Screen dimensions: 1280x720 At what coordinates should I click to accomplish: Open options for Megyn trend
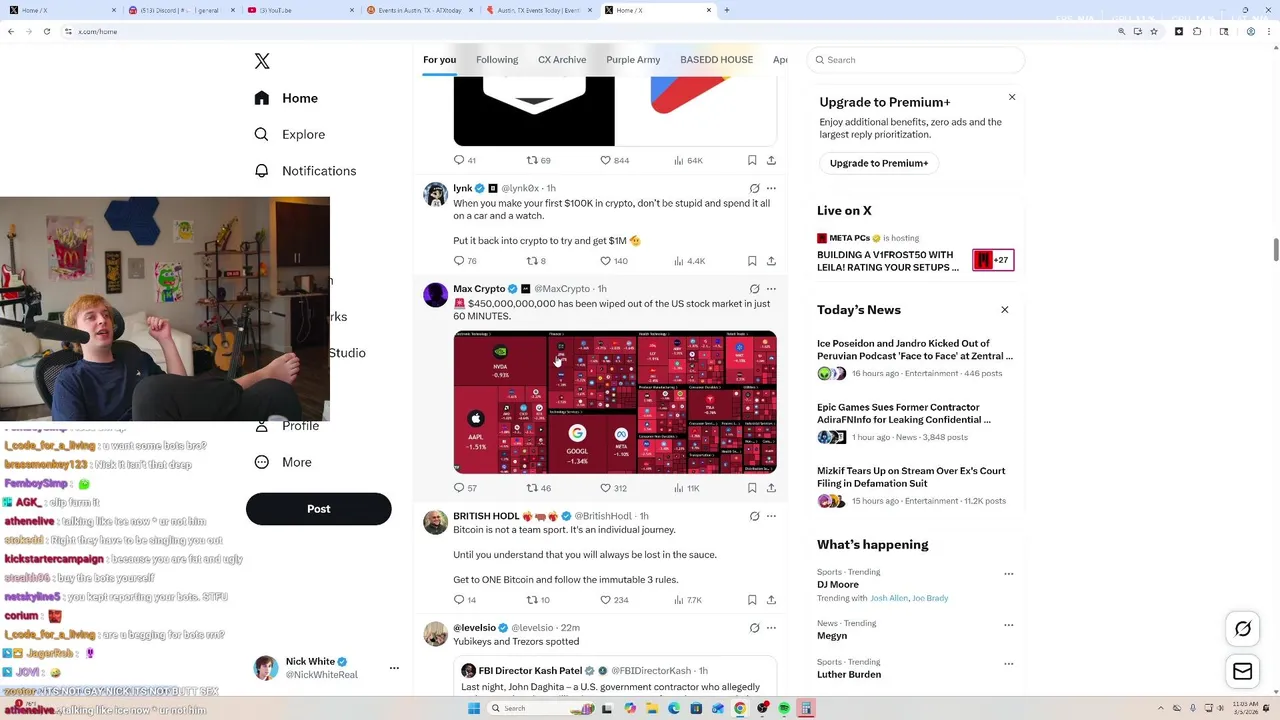tap(1008, 625)
